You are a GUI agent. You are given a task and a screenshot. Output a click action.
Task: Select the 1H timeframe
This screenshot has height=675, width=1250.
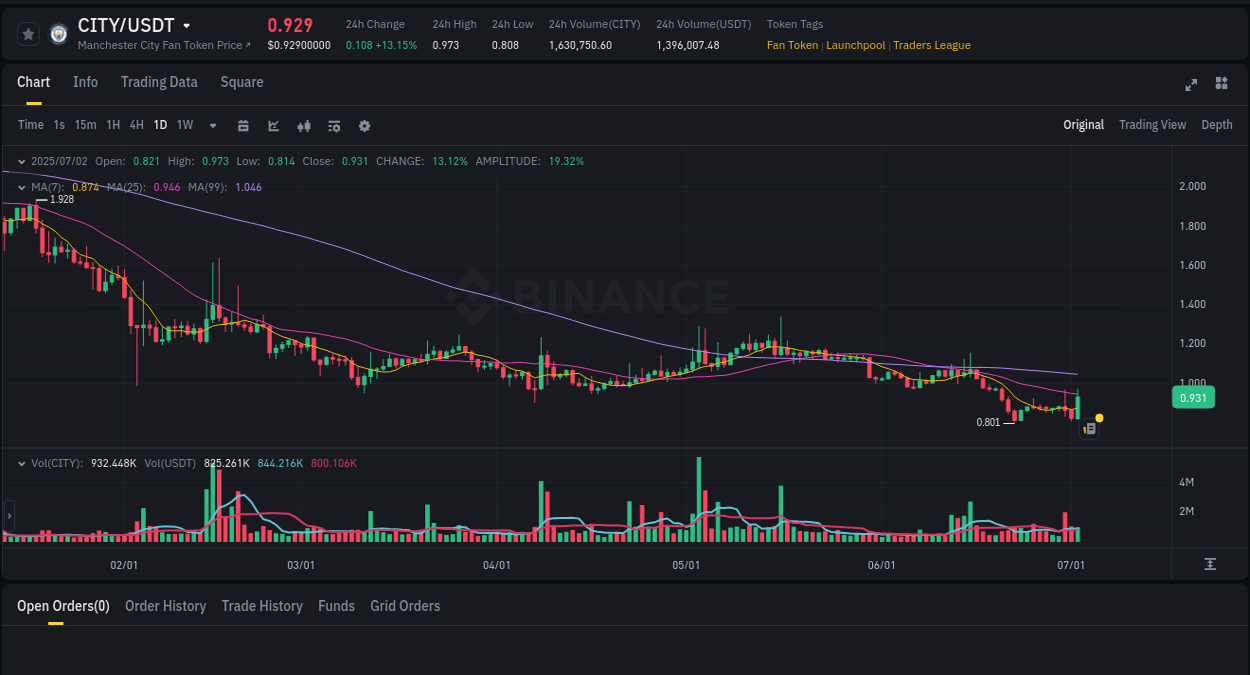[x=113, y=125]
